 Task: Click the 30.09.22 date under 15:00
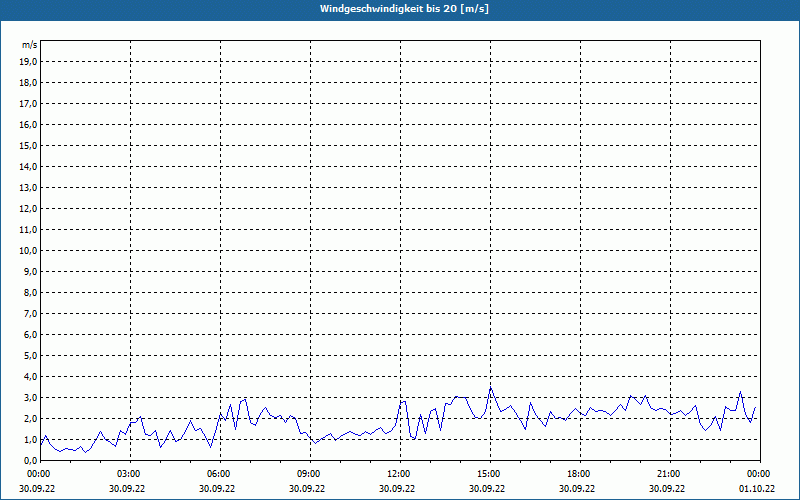coord(487,488)
